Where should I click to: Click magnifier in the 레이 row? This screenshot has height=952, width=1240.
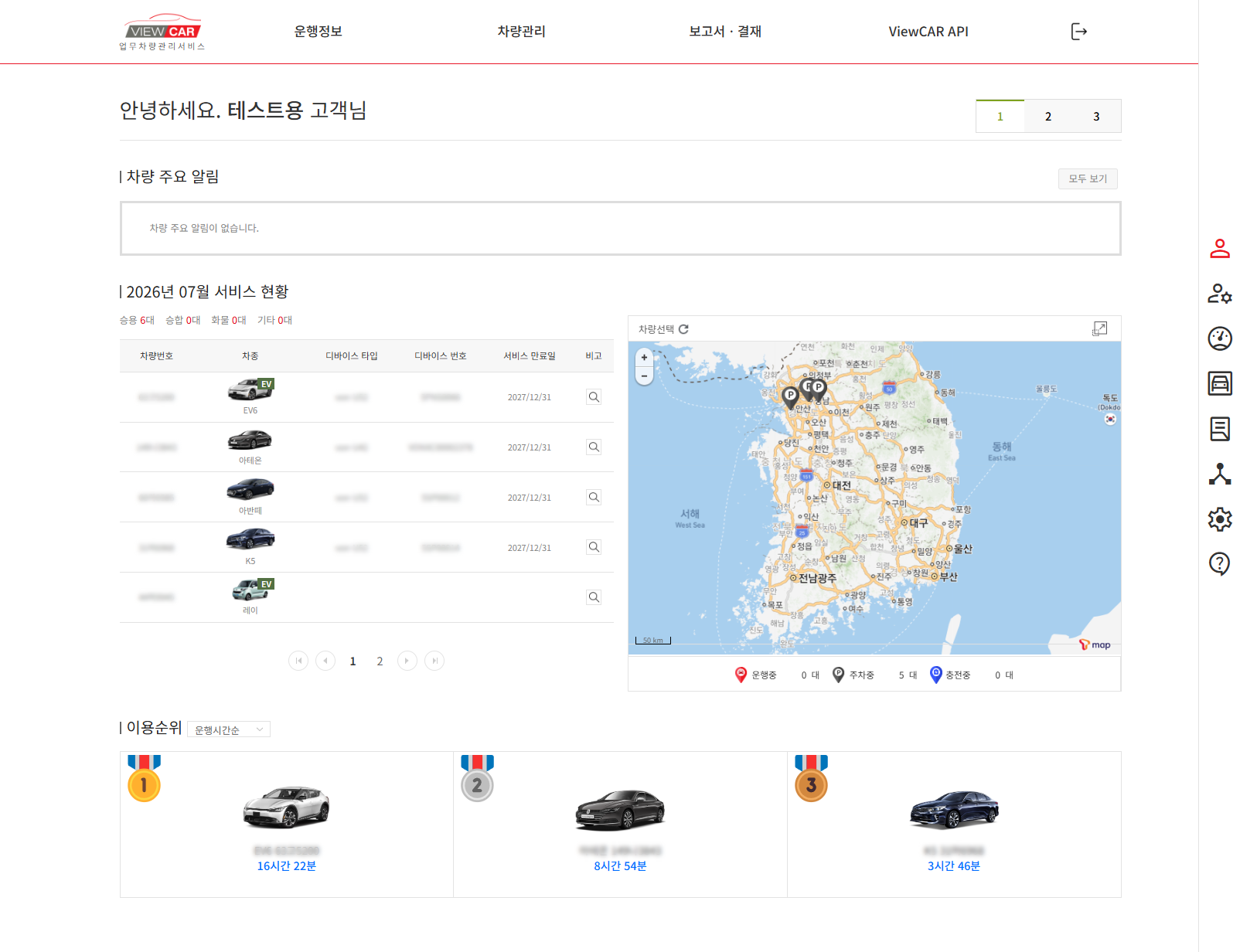(x=594, y=597)
